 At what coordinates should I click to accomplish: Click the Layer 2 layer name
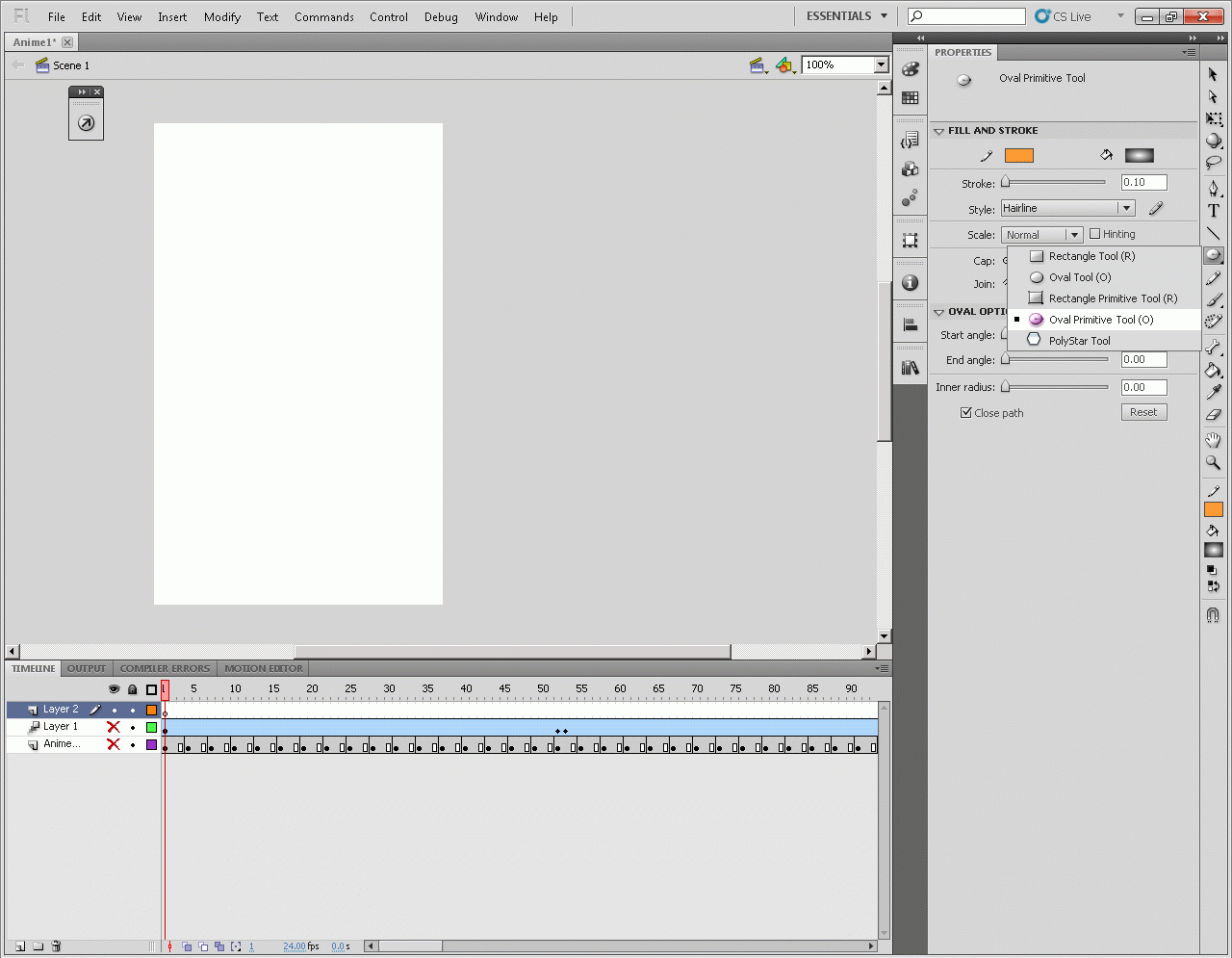tap(61, 710)
